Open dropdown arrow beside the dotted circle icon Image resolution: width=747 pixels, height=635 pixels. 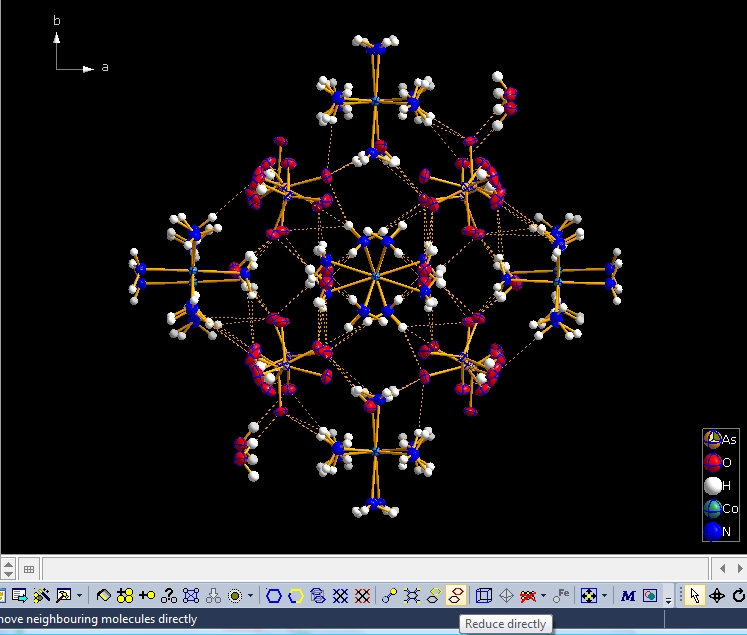coord(251,596)
